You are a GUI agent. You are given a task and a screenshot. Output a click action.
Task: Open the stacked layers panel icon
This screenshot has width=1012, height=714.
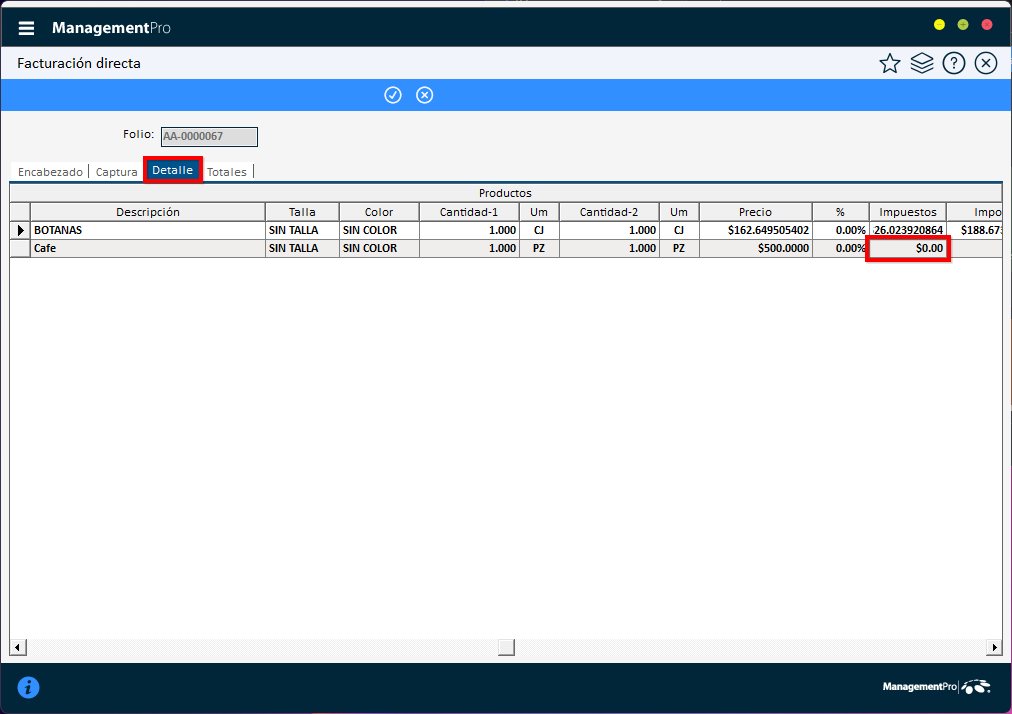pyautogui.click(x=922, y=62)
